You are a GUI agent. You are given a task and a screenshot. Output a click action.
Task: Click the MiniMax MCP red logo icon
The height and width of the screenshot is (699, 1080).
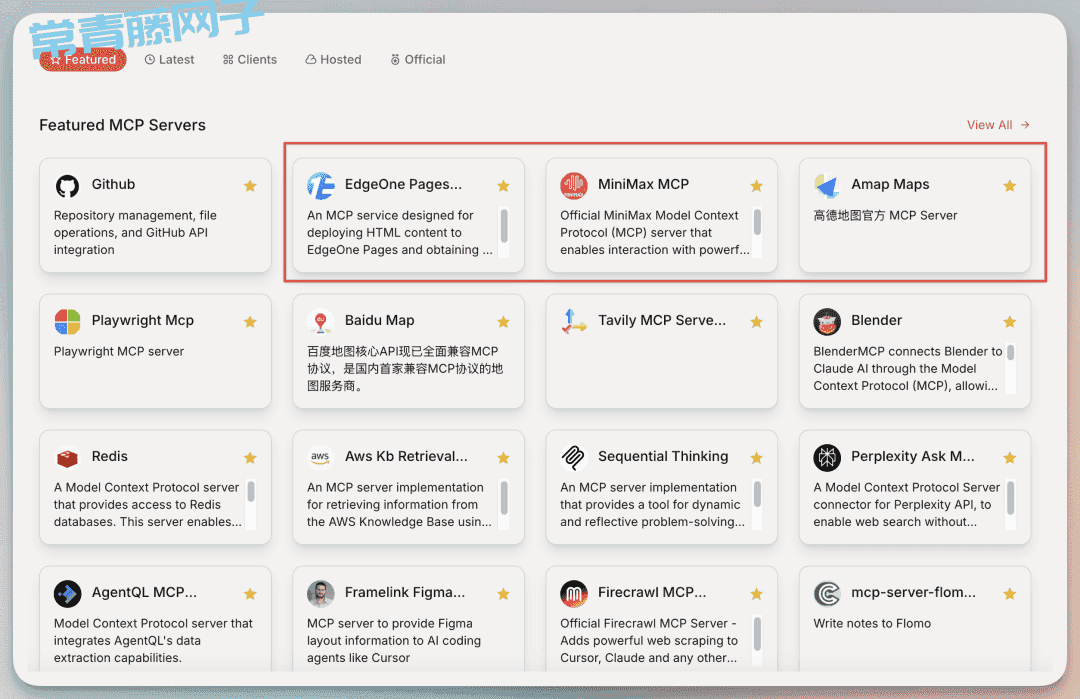coord(574,186)
